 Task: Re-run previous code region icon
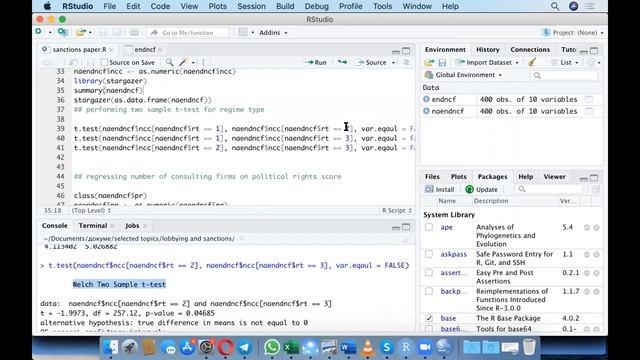pos(342,62)
